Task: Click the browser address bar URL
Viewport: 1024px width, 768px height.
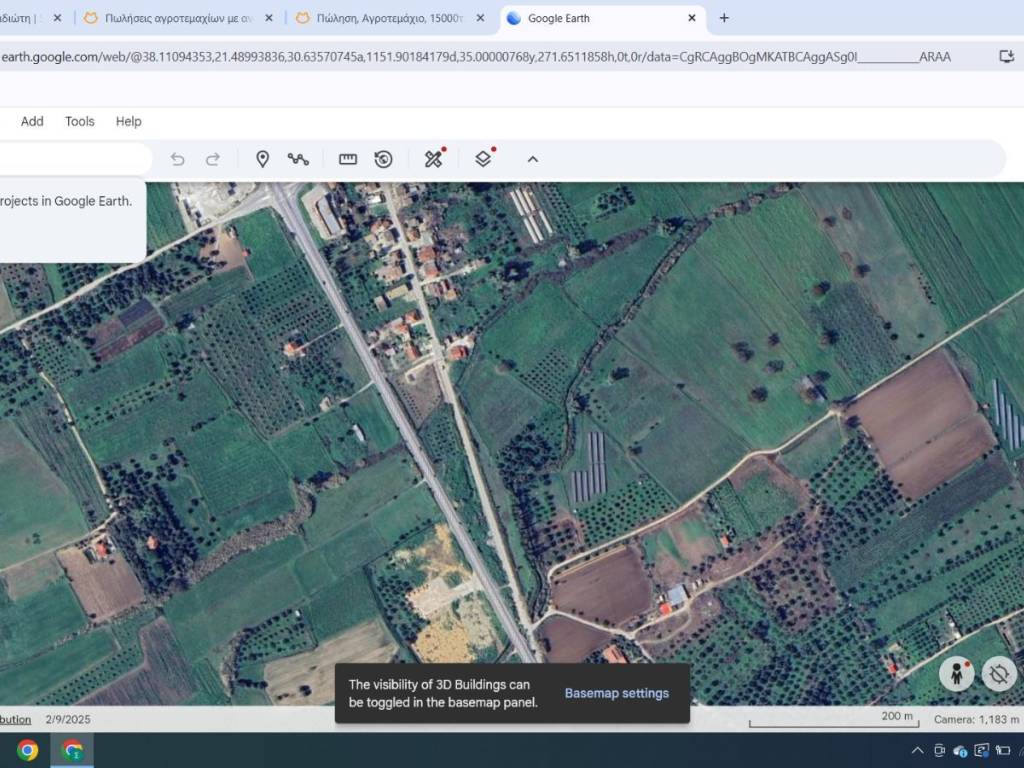Action: [475, 57]
